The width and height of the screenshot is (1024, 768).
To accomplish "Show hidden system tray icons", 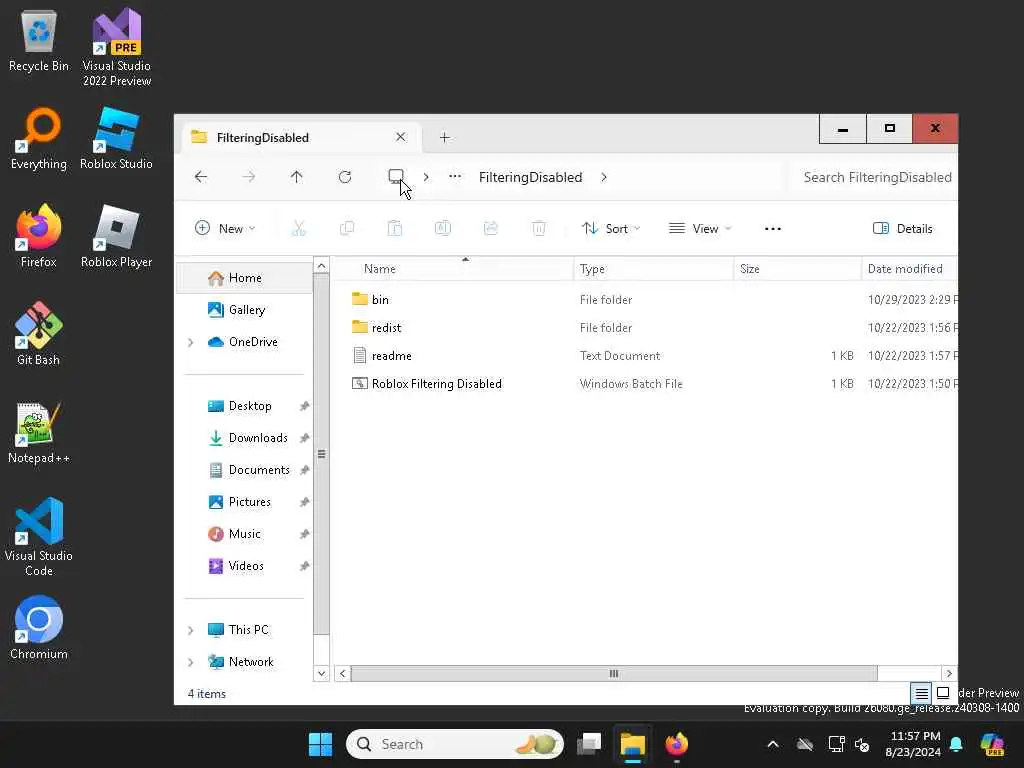I will 773,744.
